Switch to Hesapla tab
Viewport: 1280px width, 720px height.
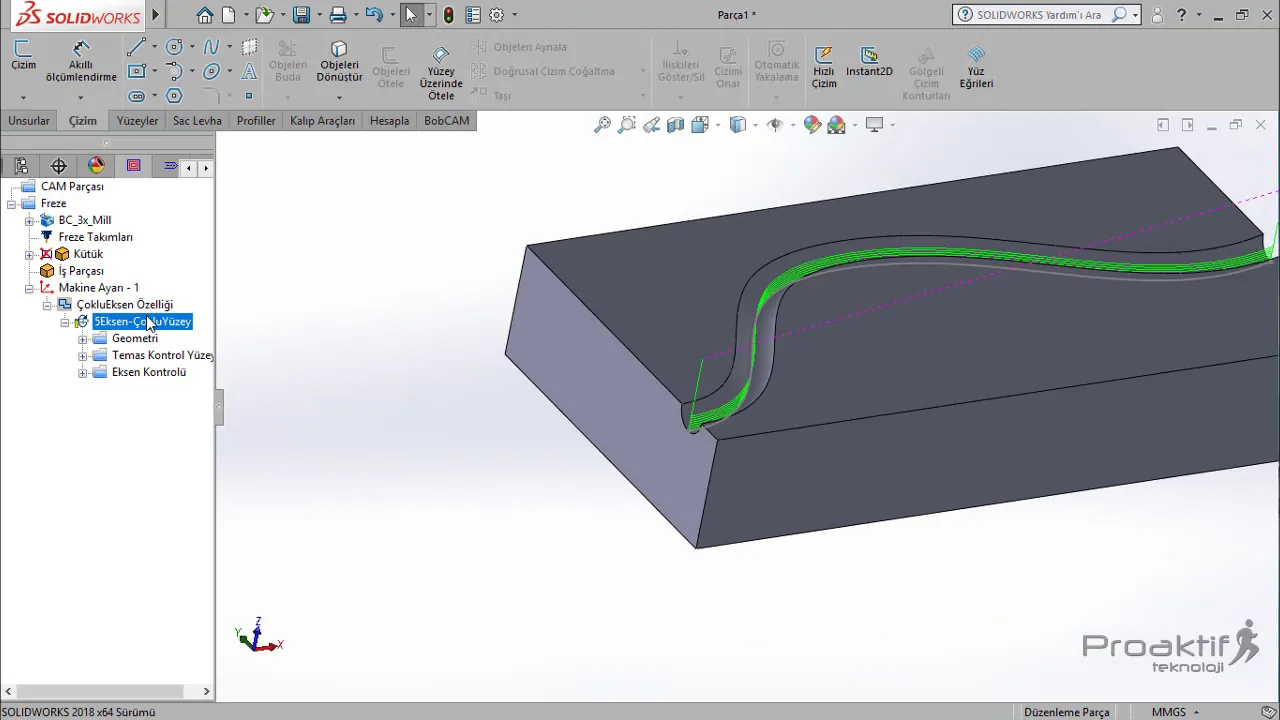coord(389,121)
